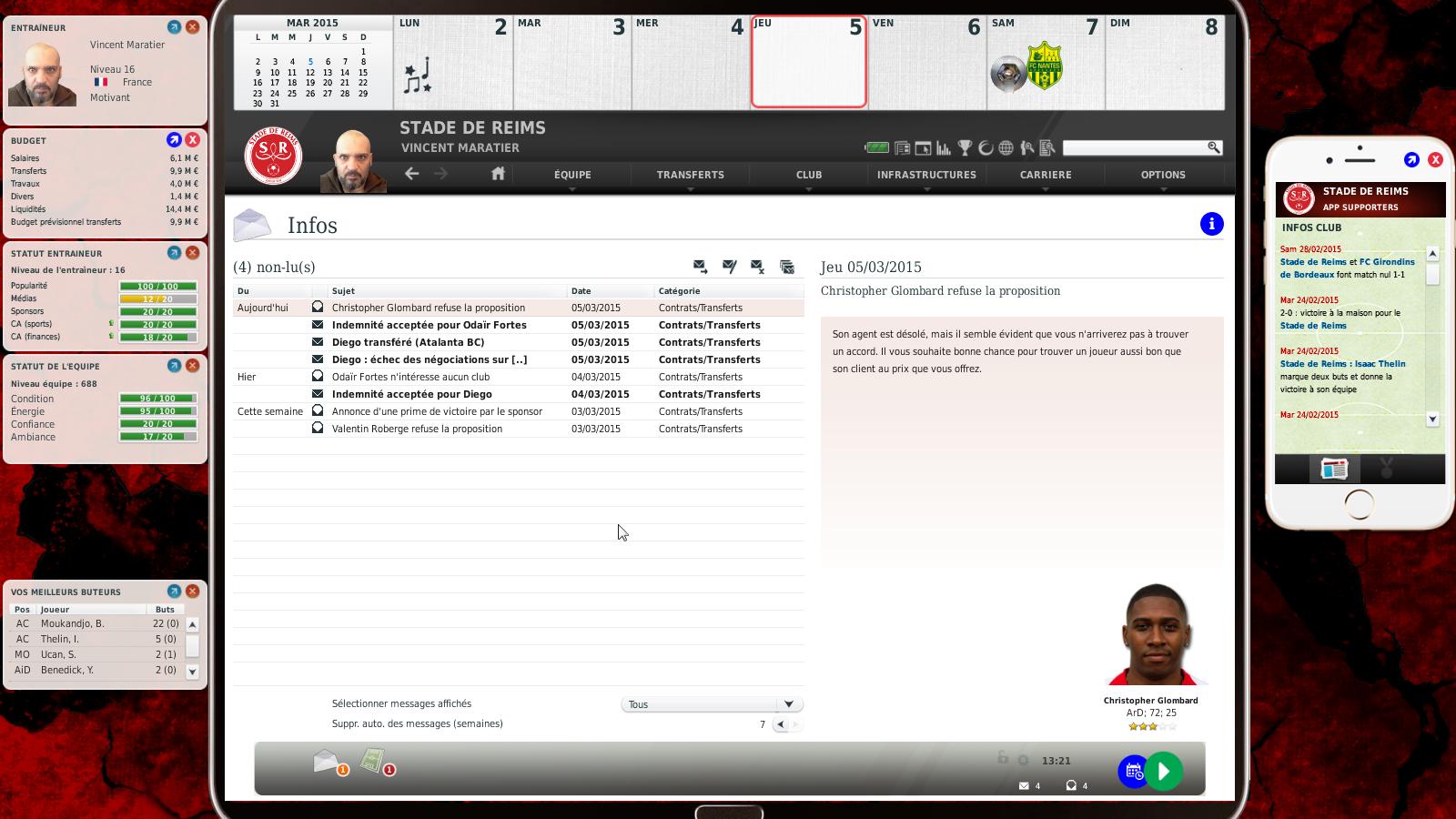Delete message with envelope-x icon
Image resolution: width=1456 pixels, height=819 pixels.
coord(757,267)
